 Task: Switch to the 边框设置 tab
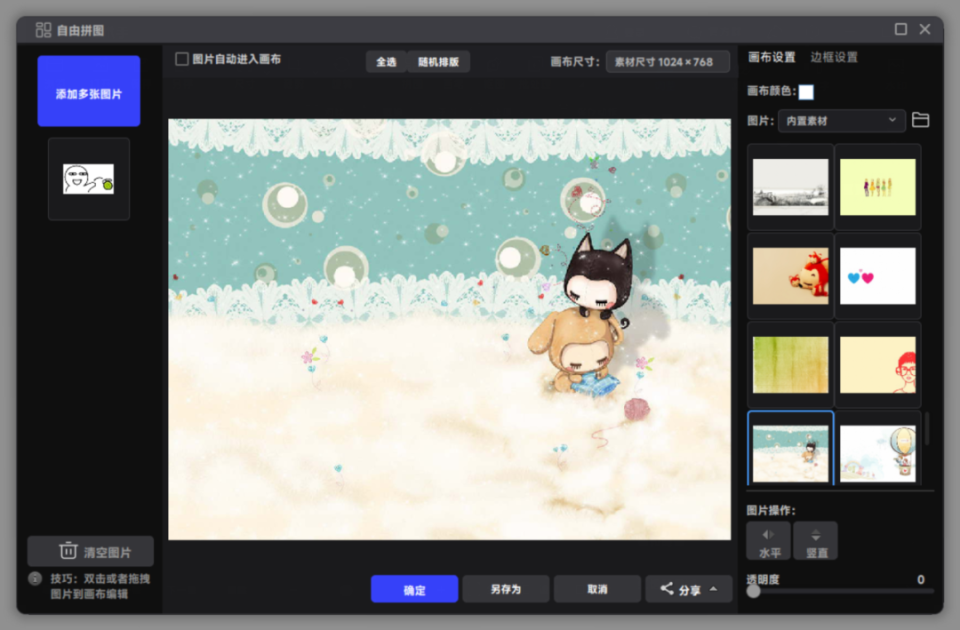834,57
